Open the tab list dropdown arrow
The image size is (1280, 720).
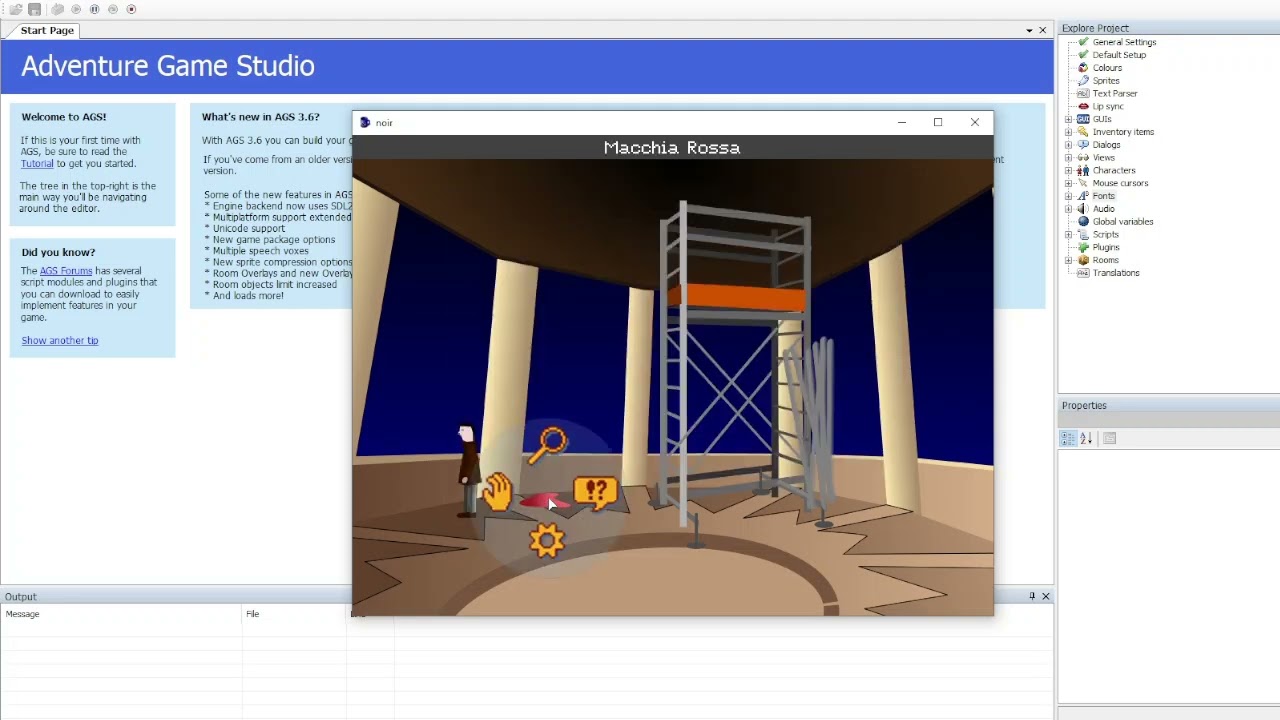point(1029,31)
